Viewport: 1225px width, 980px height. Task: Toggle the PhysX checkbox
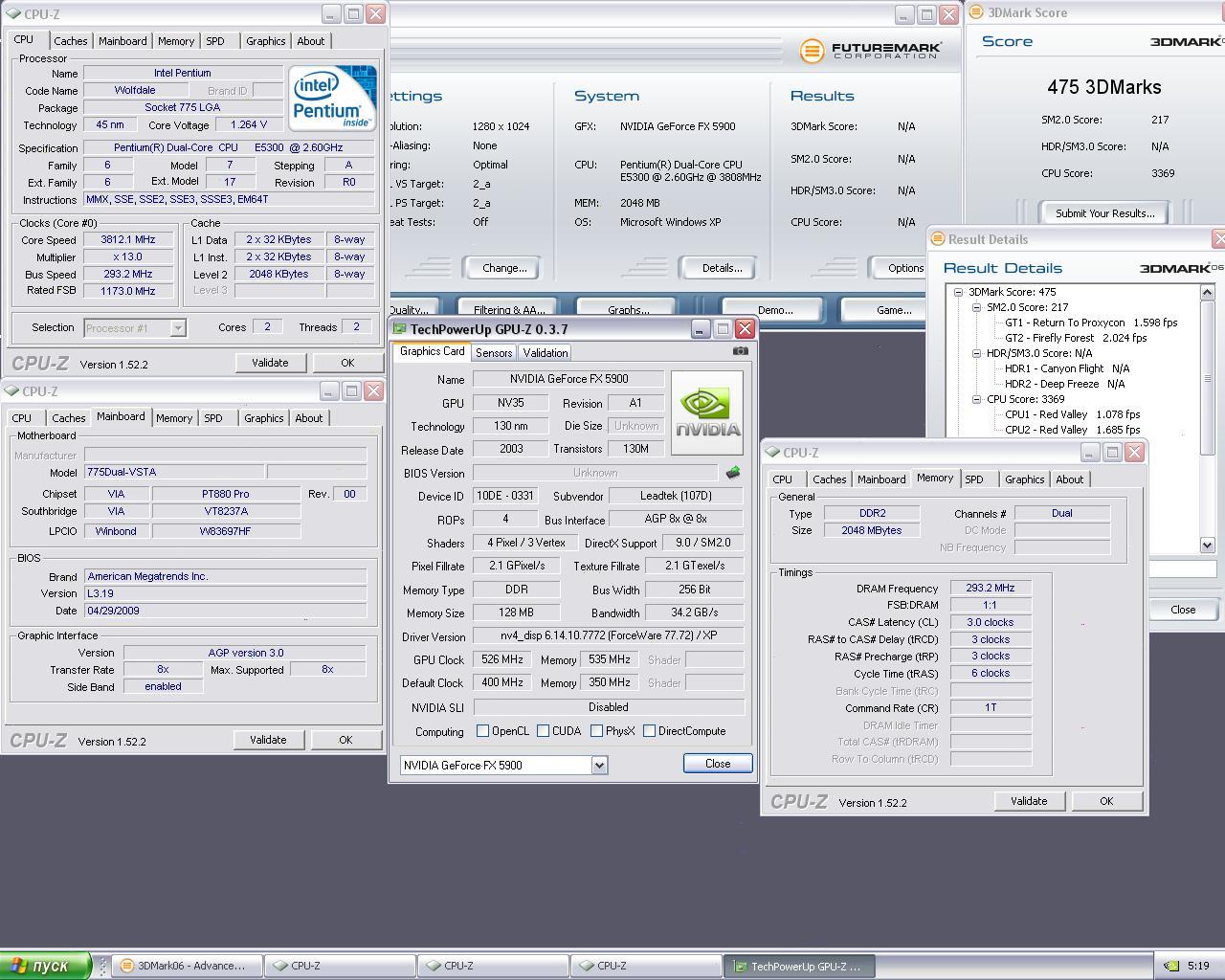[x=597, y=731]
